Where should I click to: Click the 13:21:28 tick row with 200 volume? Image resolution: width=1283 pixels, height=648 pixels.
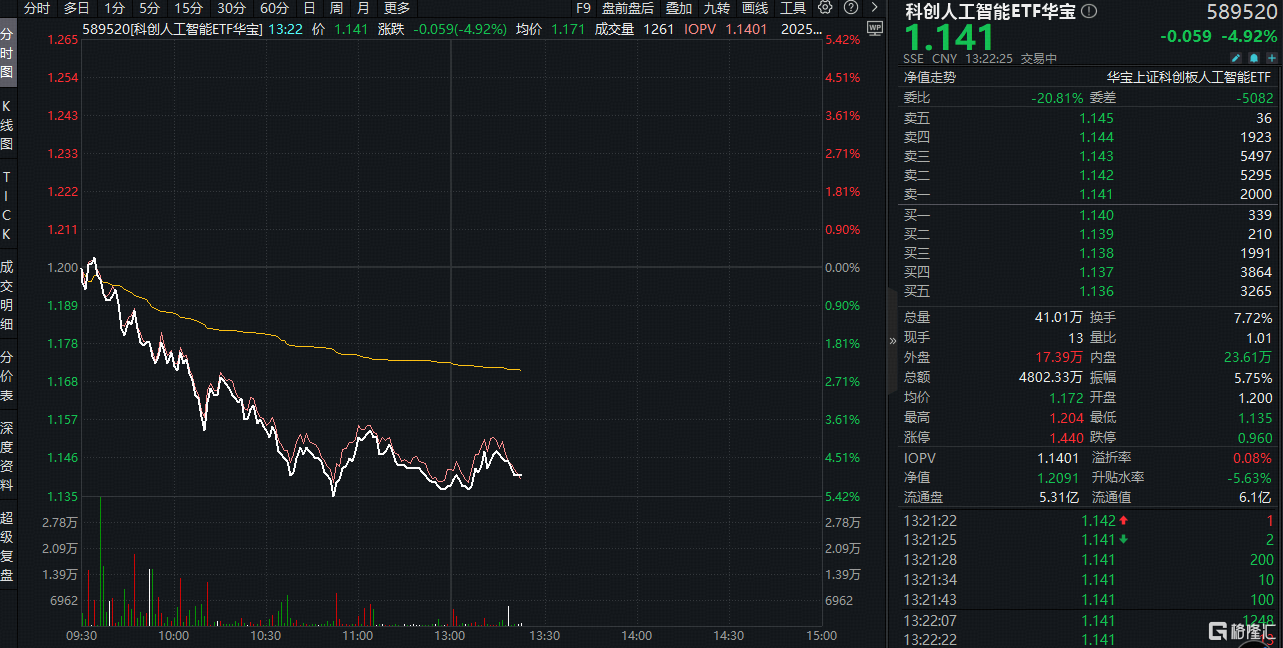click(x=1089, y=560)
